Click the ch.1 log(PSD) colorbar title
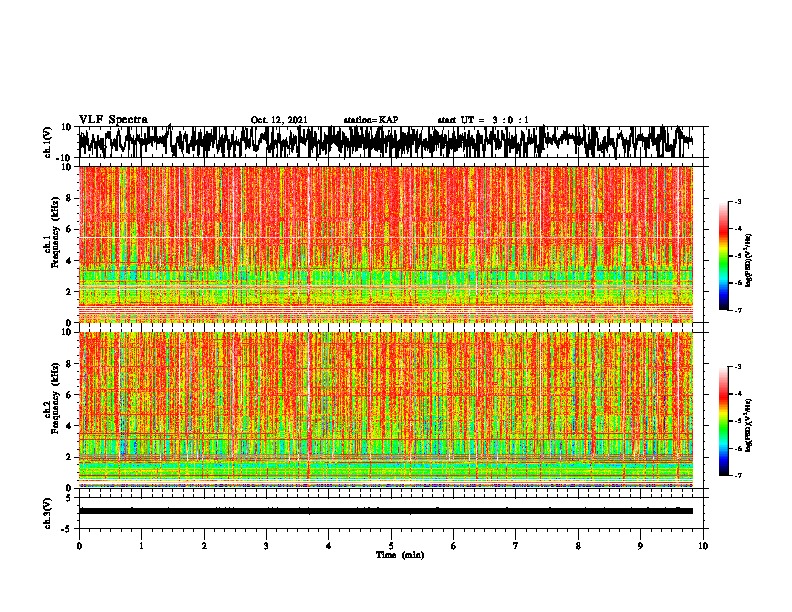The image size is (792, 612). coord(748,260)
